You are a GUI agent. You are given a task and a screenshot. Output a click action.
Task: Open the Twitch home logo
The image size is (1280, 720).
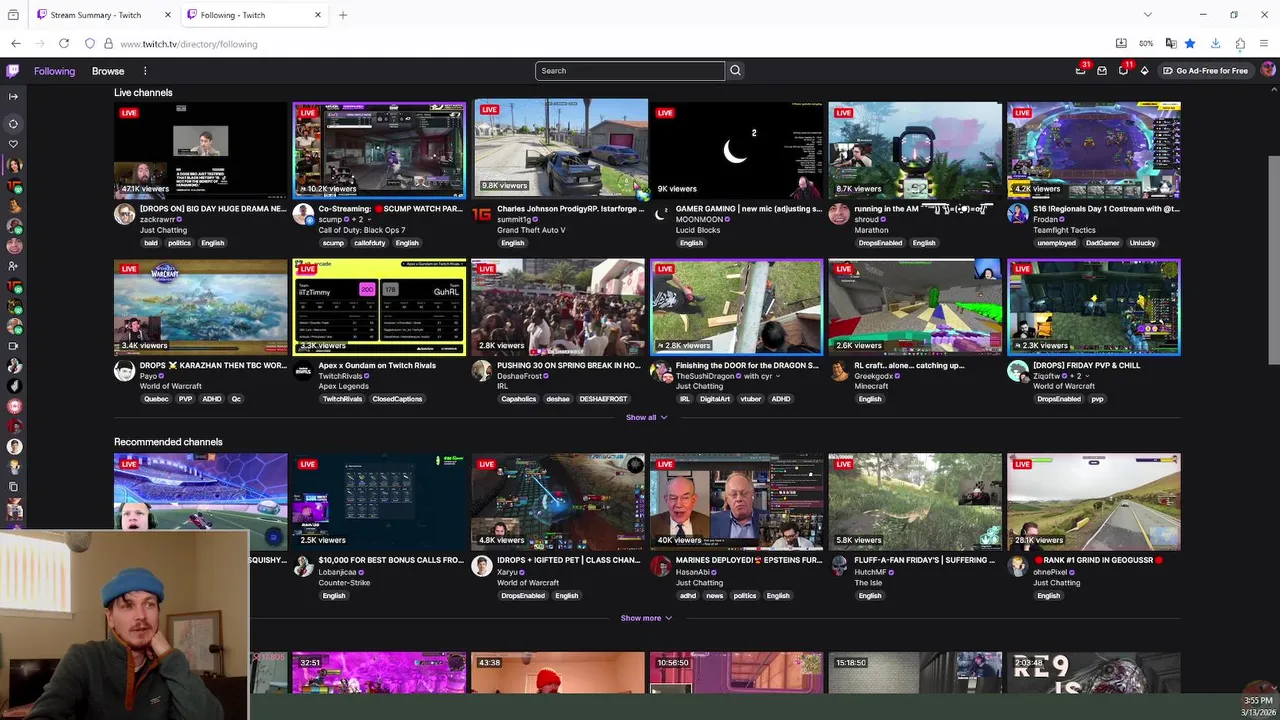(x=12, y=71)
